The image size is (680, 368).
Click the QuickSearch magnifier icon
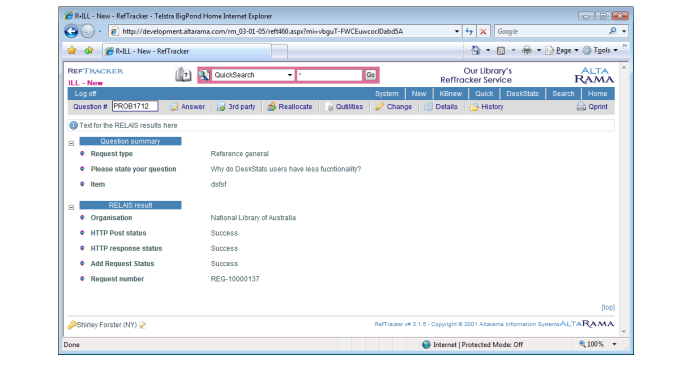[x=204, y=75]
